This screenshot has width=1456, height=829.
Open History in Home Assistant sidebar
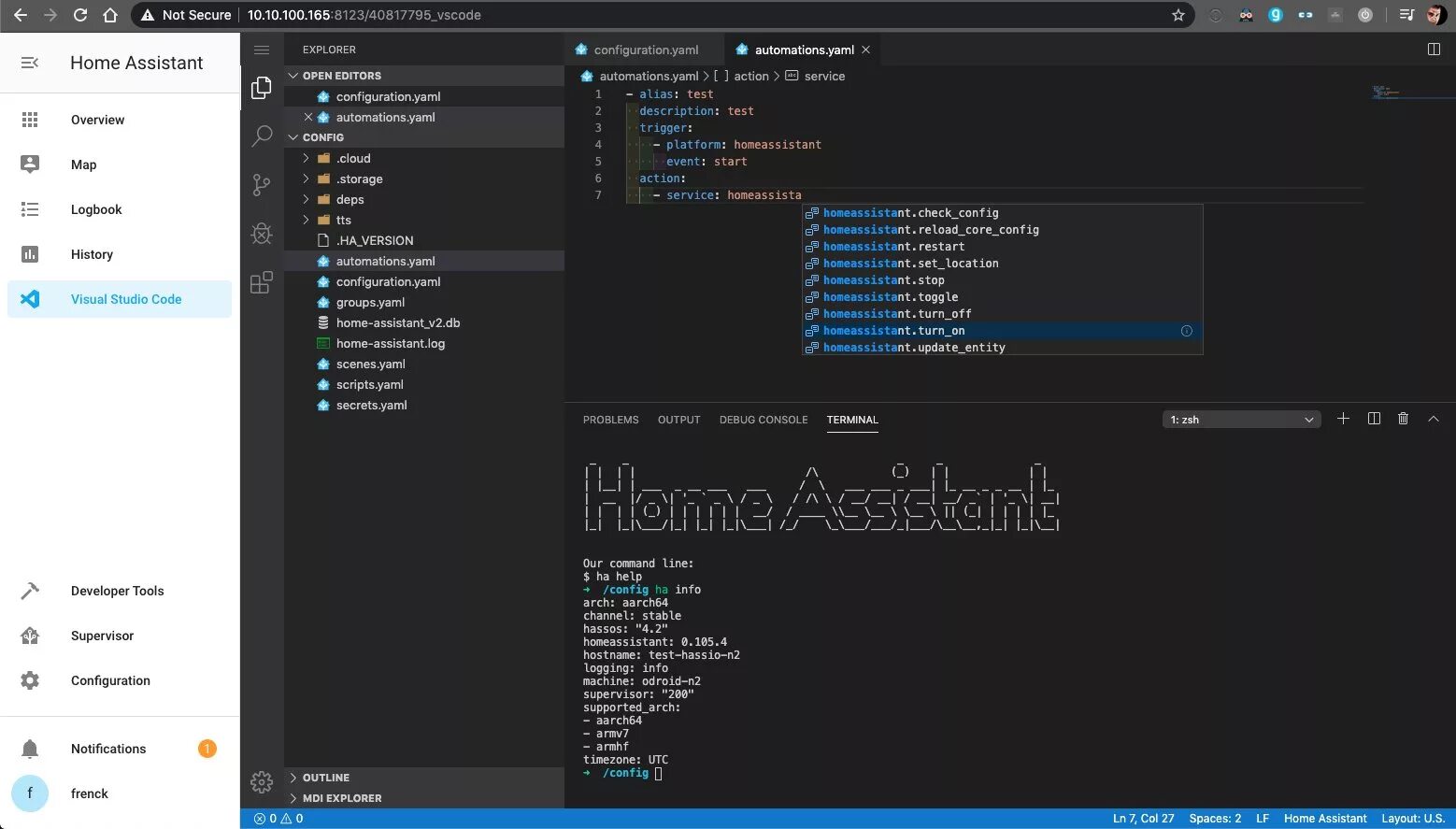(120, 254)
